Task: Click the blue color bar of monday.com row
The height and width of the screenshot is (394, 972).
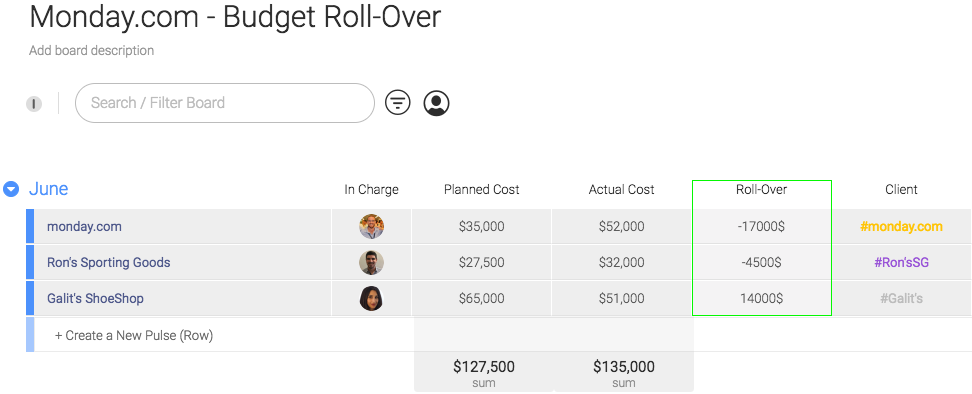Action: [x=30, y=227]
